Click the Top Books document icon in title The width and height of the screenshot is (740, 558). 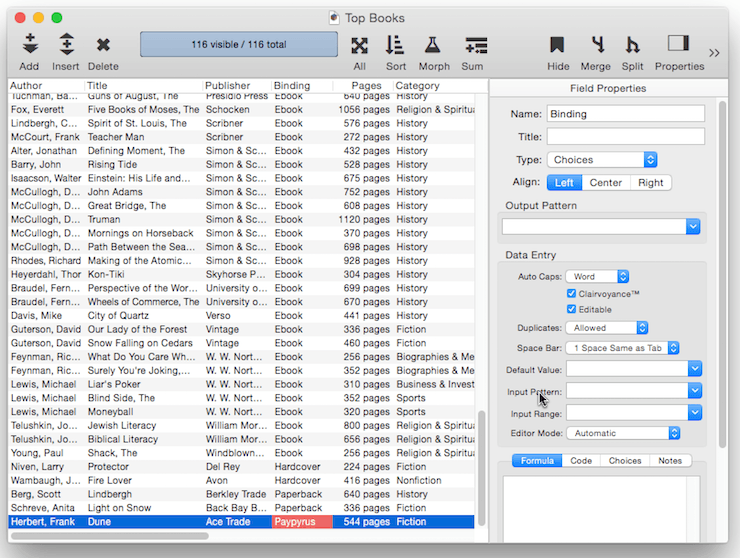[x=334, y=18]
